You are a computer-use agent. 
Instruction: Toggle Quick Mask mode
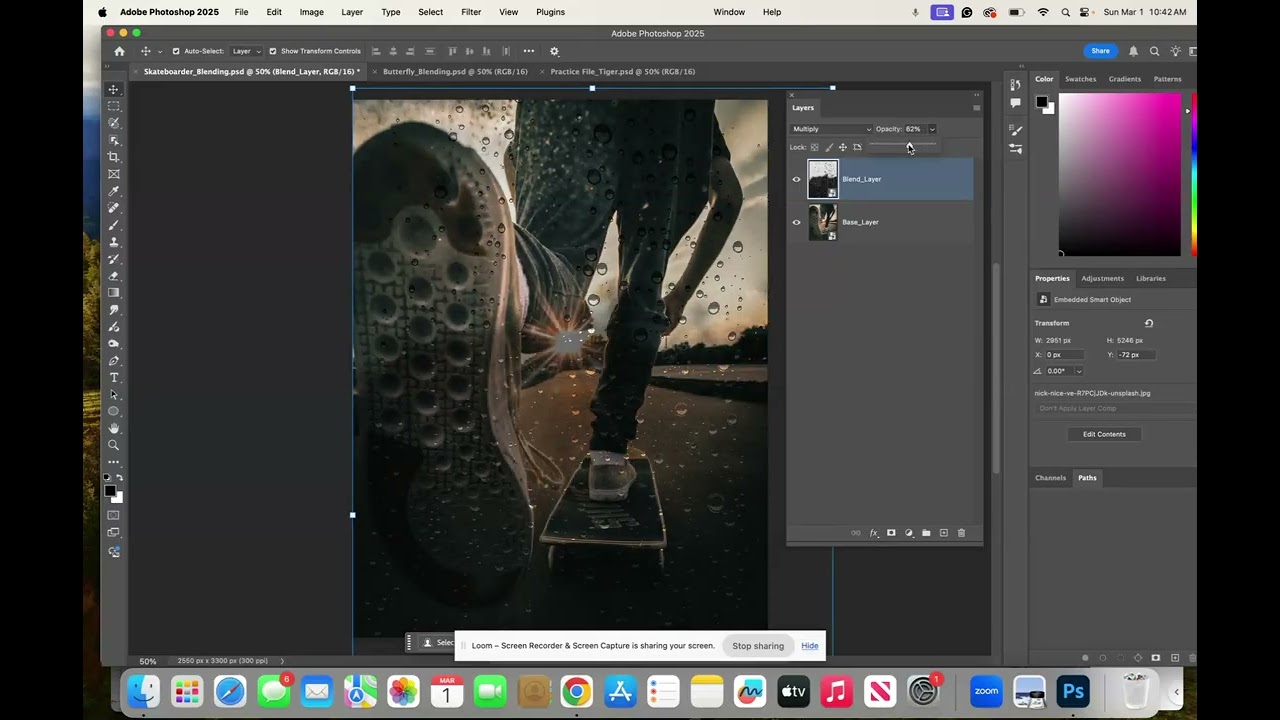113,515
